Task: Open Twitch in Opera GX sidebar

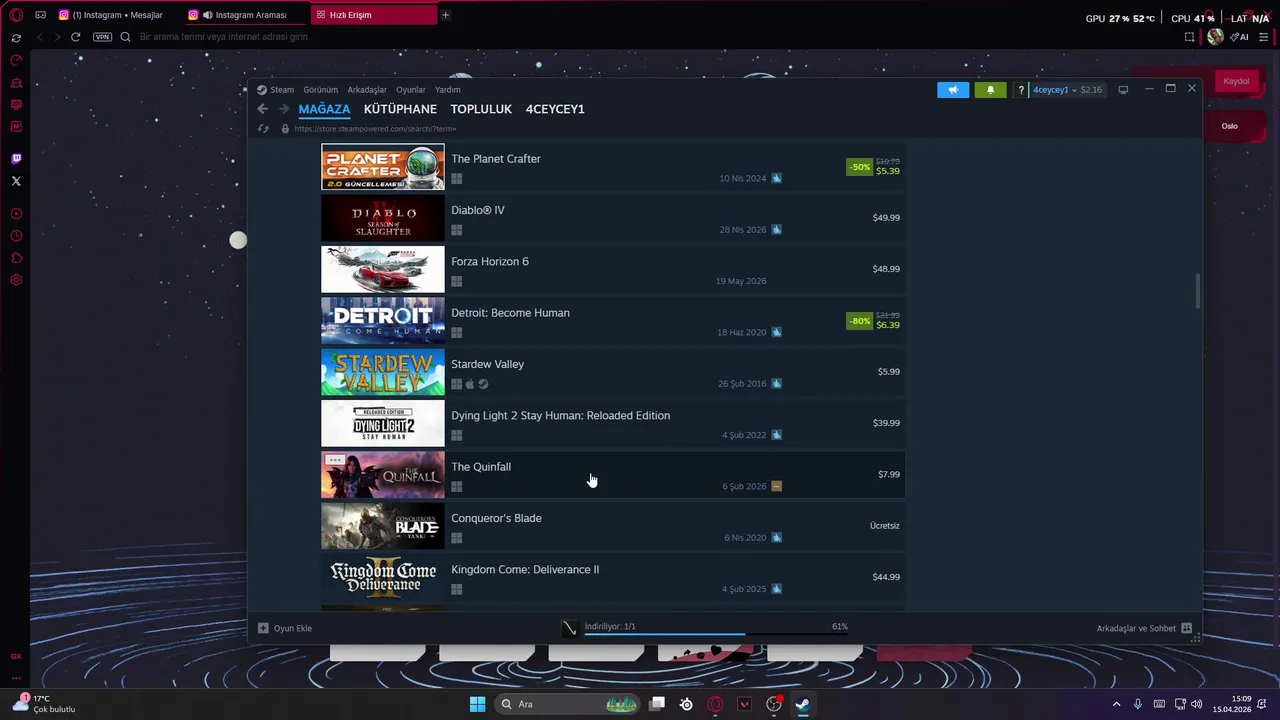Action: point(16,159)
